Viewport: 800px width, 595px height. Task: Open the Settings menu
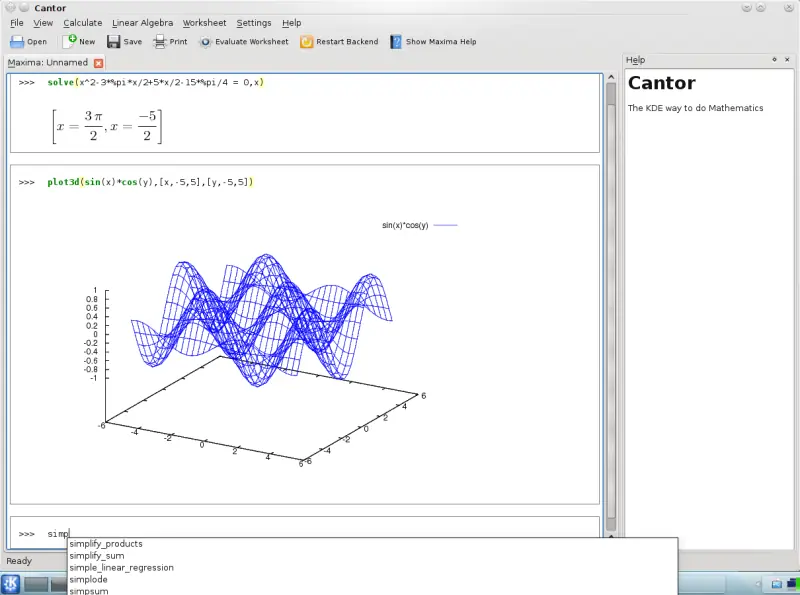(254, 23)
